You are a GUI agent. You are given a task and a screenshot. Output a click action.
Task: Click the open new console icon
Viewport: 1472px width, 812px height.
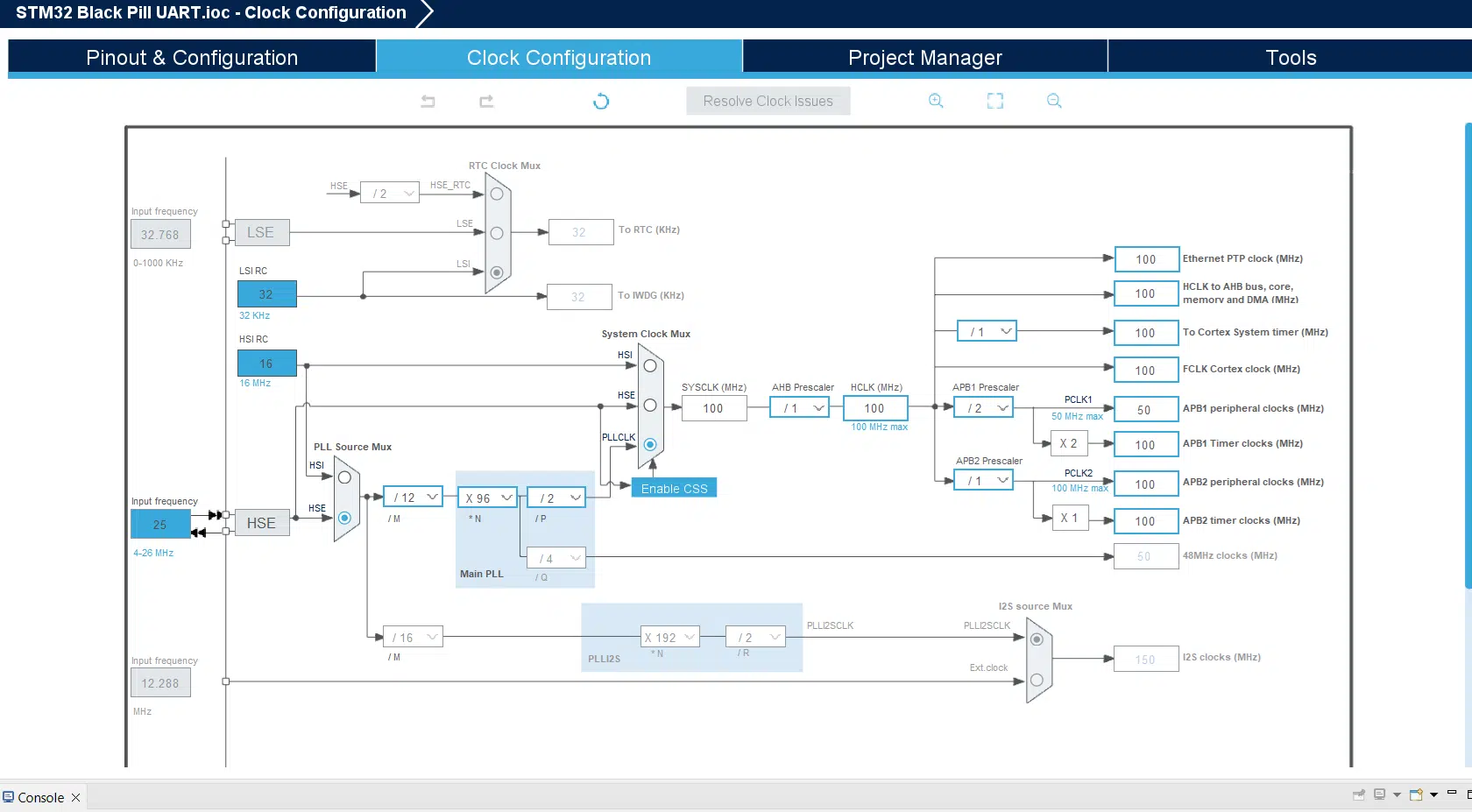1416,794
